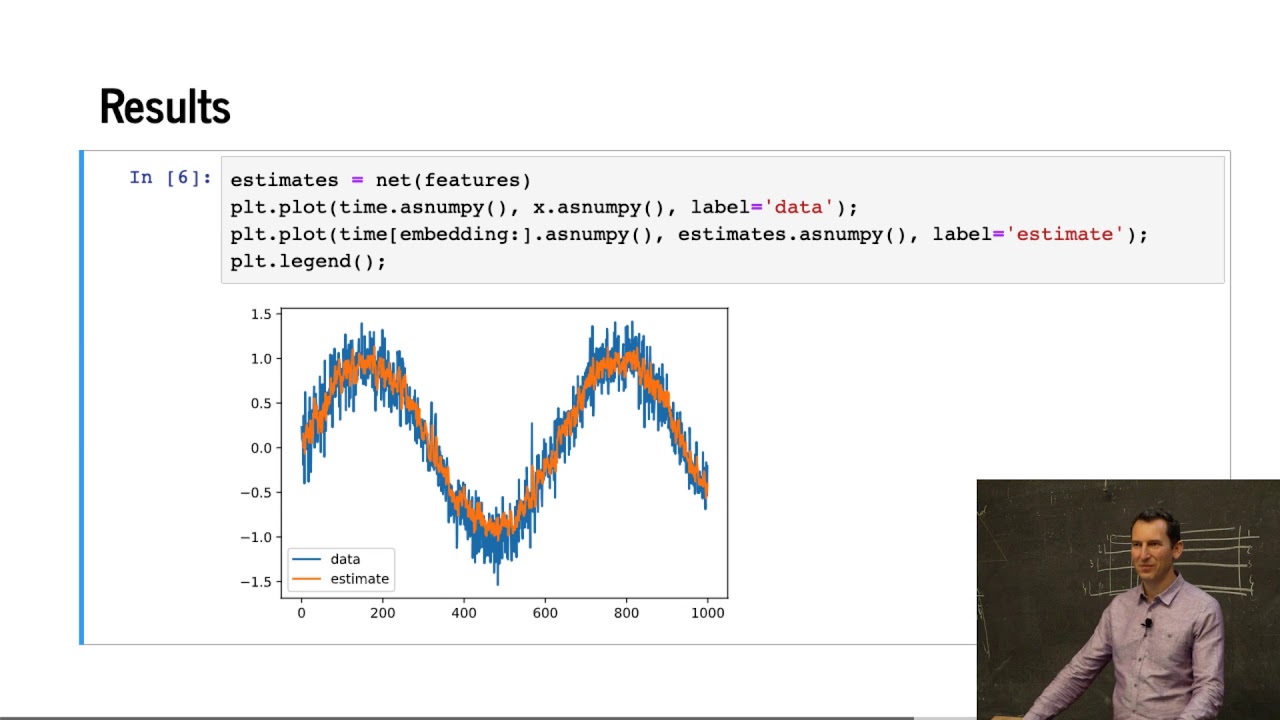Click the line 'estimates = net(features)'
The width and height of the screenshot is (1280, 720).
[381, 180]
